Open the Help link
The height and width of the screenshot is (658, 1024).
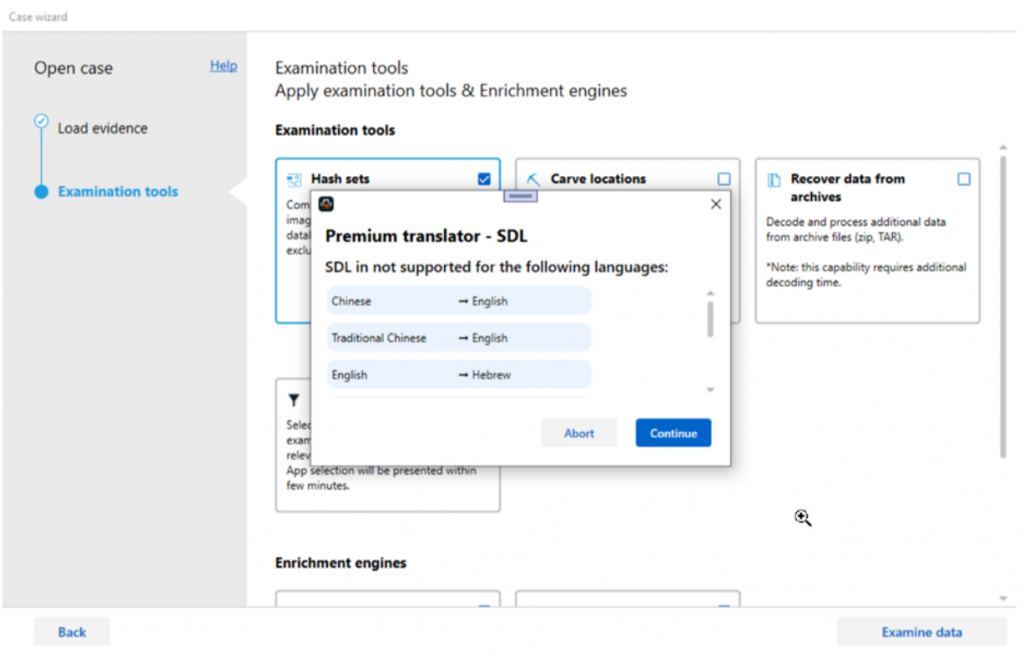pos(223,66)
